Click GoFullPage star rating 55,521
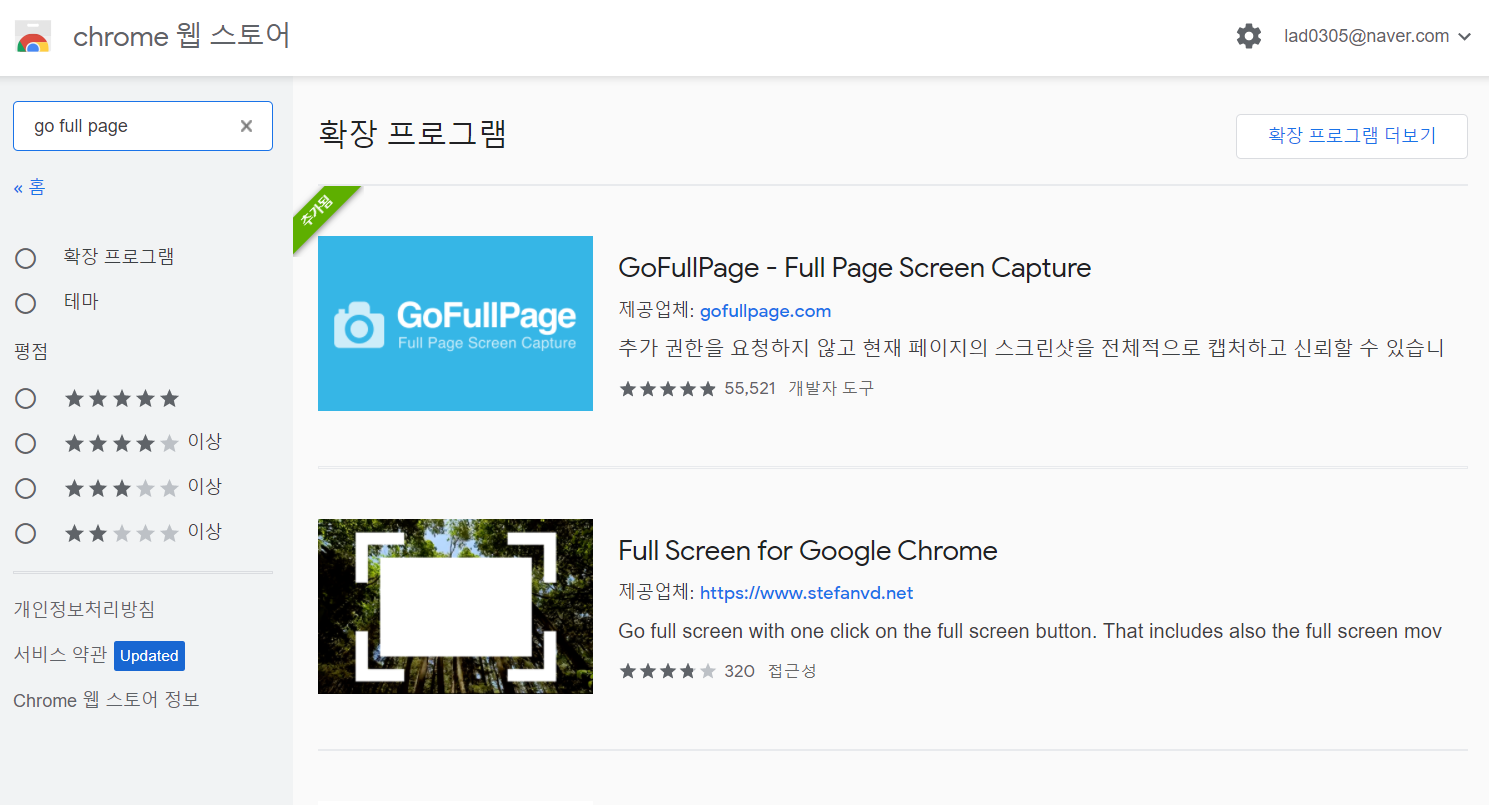 tap(697, 388)
